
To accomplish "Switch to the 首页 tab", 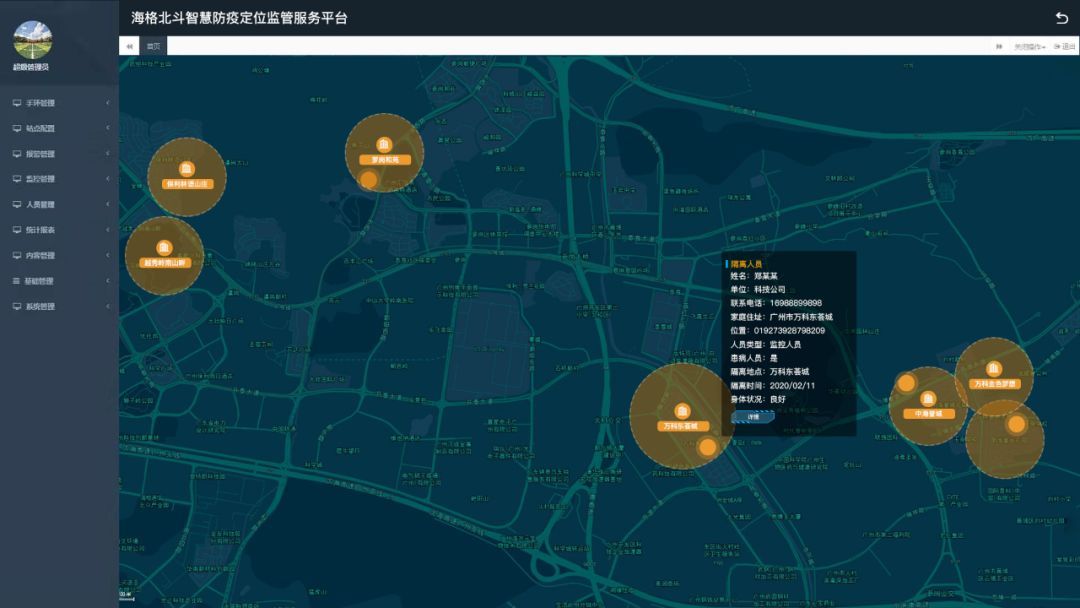I will coord(153,46).
